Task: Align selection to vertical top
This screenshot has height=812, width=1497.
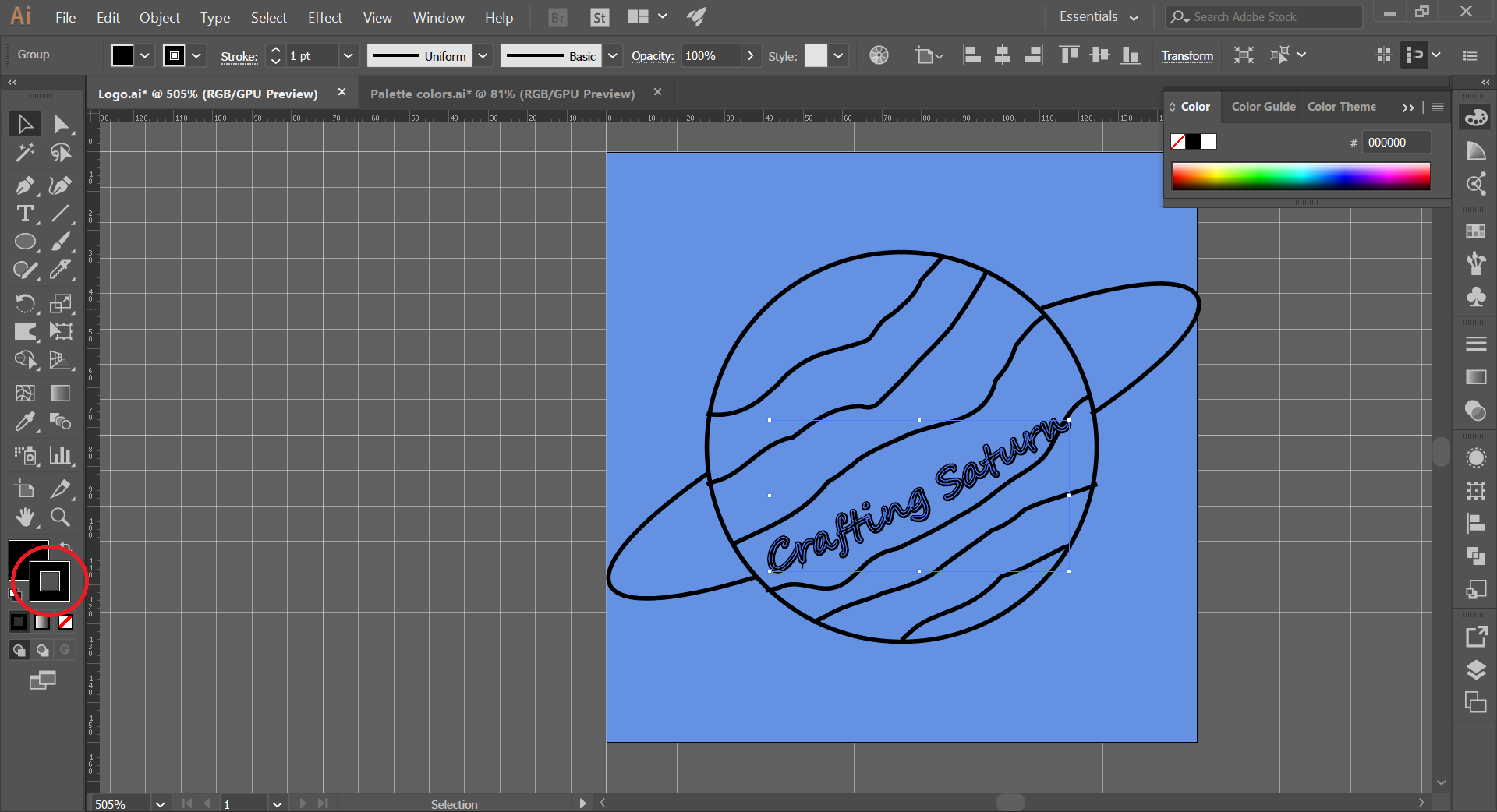Action: coord(1069,55)
